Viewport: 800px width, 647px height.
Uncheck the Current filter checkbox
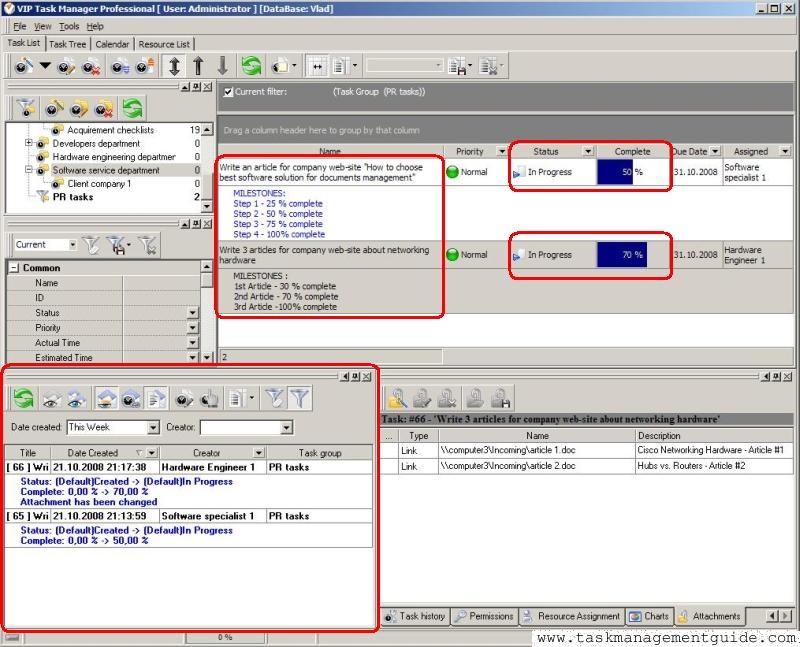tap(228, 92)
